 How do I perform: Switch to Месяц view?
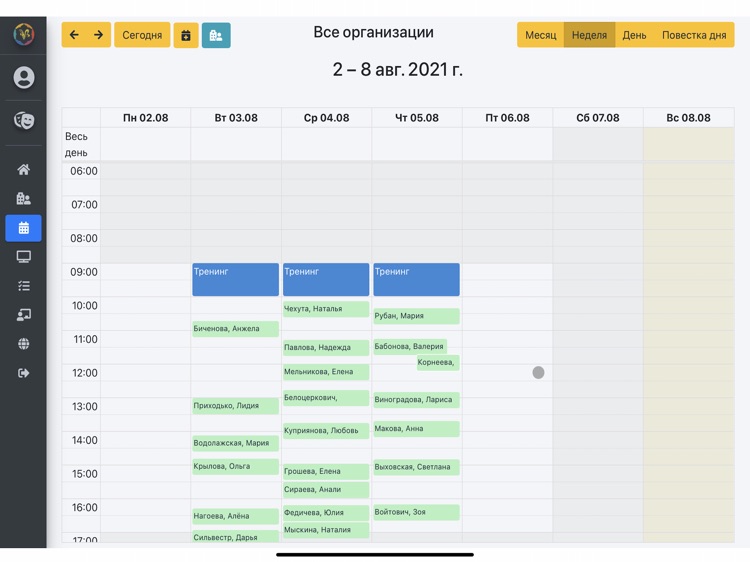(x=540, y=35)
